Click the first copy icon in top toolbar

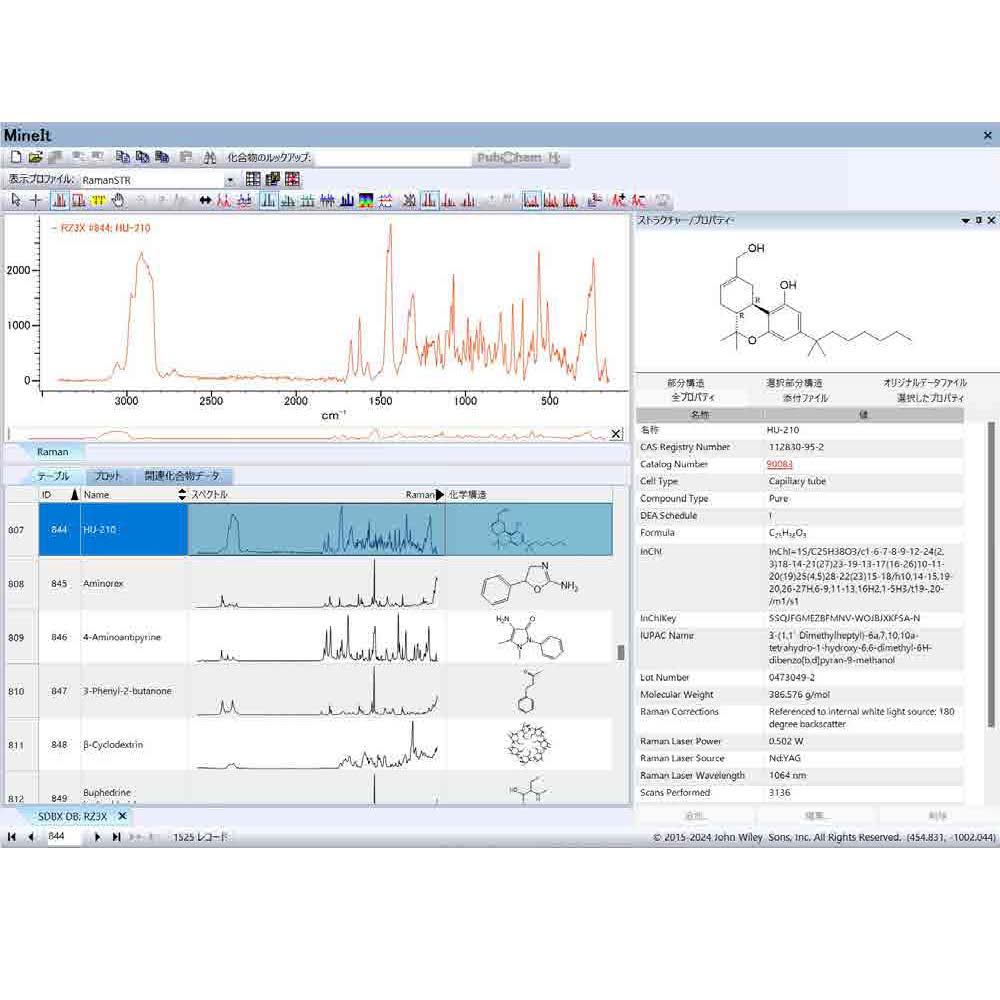(122, 157)
